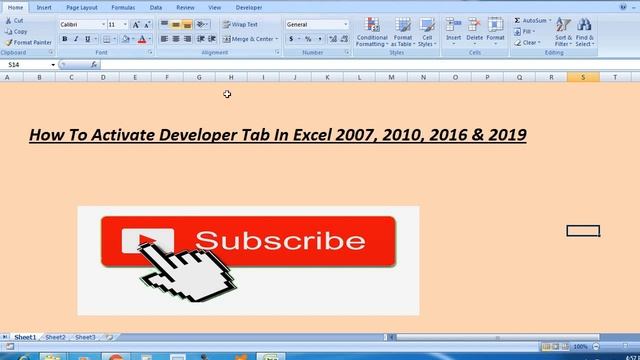Click the horizontal scrollbar track
This screenshot has height=360, width=640.
[497, 337]
